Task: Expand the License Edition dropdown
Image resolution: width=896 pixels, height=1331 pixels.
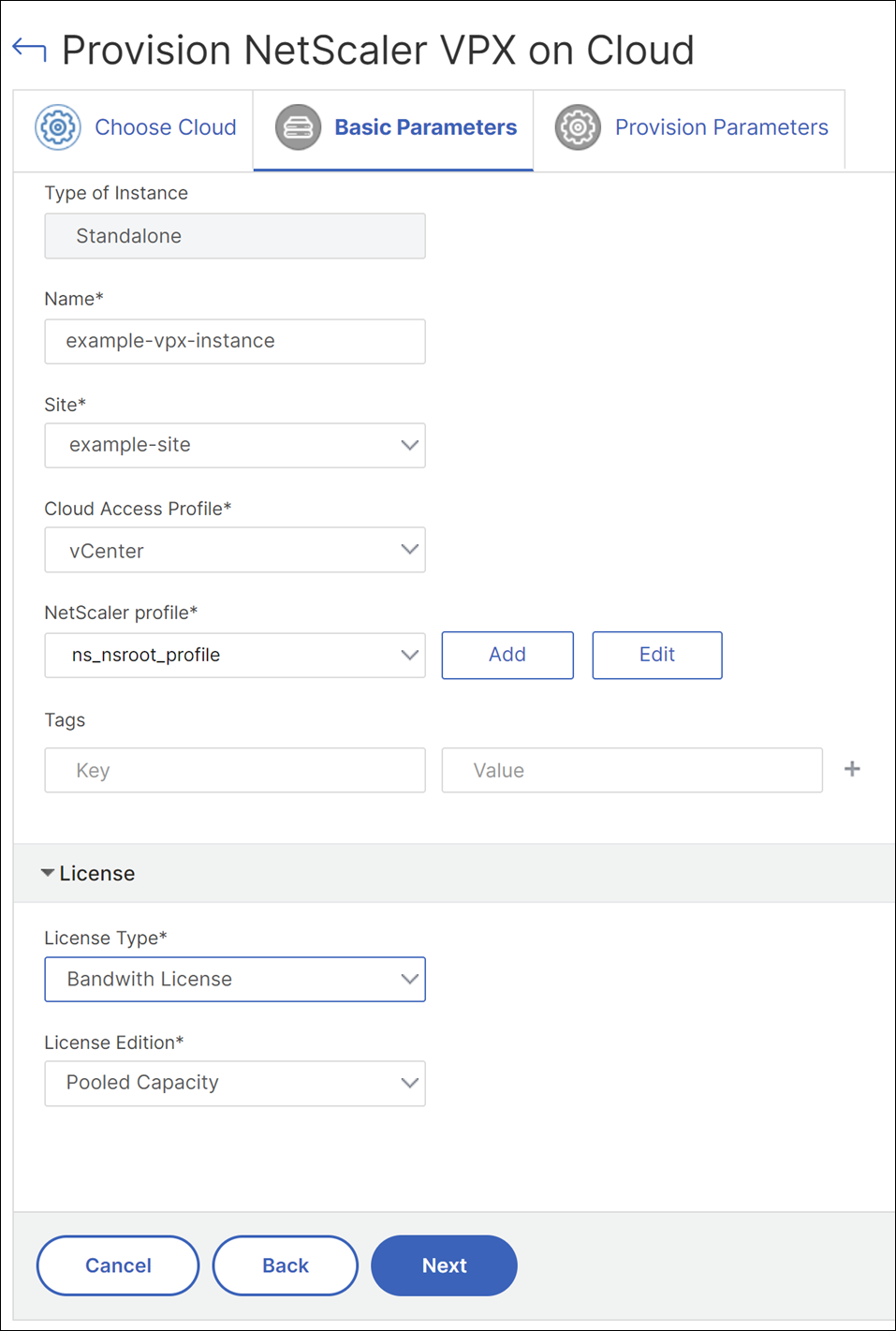Action: click(235, 1083)
